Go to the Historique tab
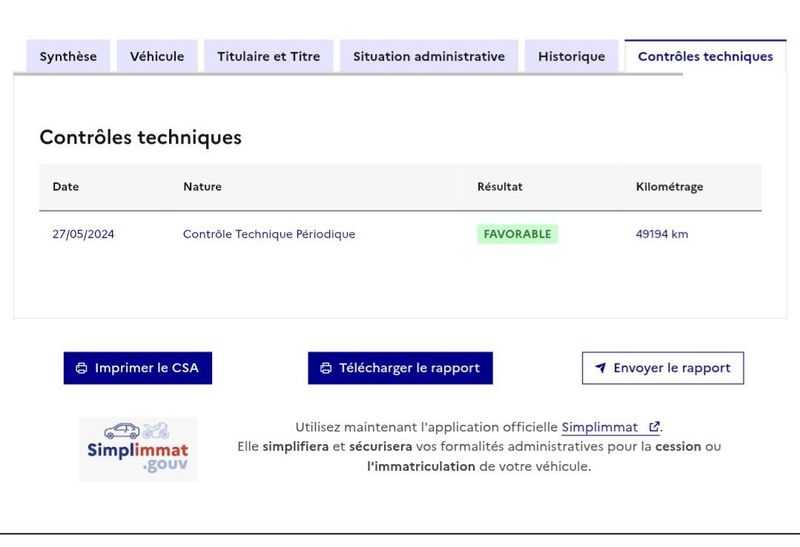The height and width of the screenshot is (547, 800). [571, 56]
